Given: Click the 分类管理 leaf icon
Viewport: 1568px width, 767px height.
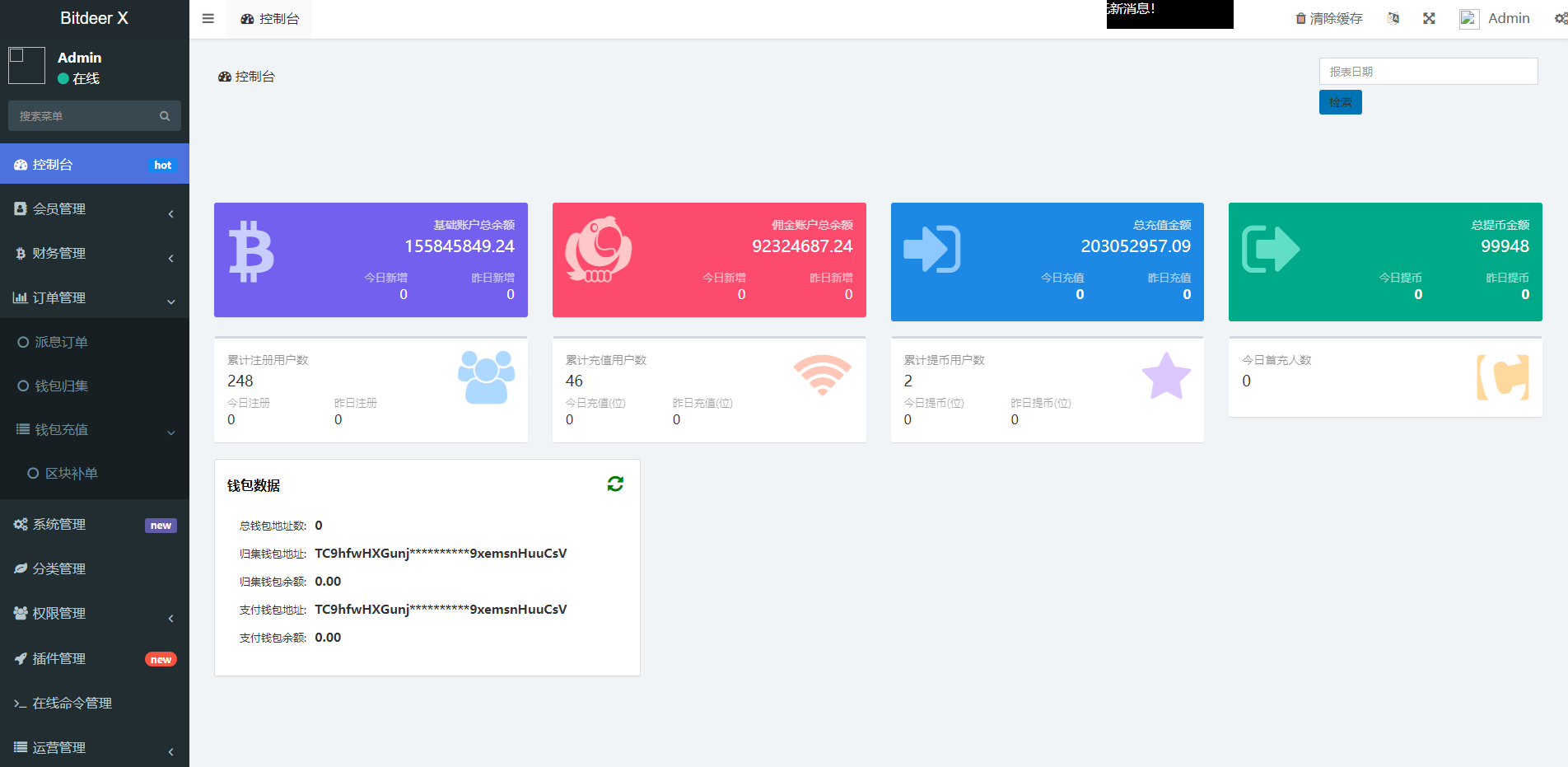Looking at the screenshot, I should (21, 568).
